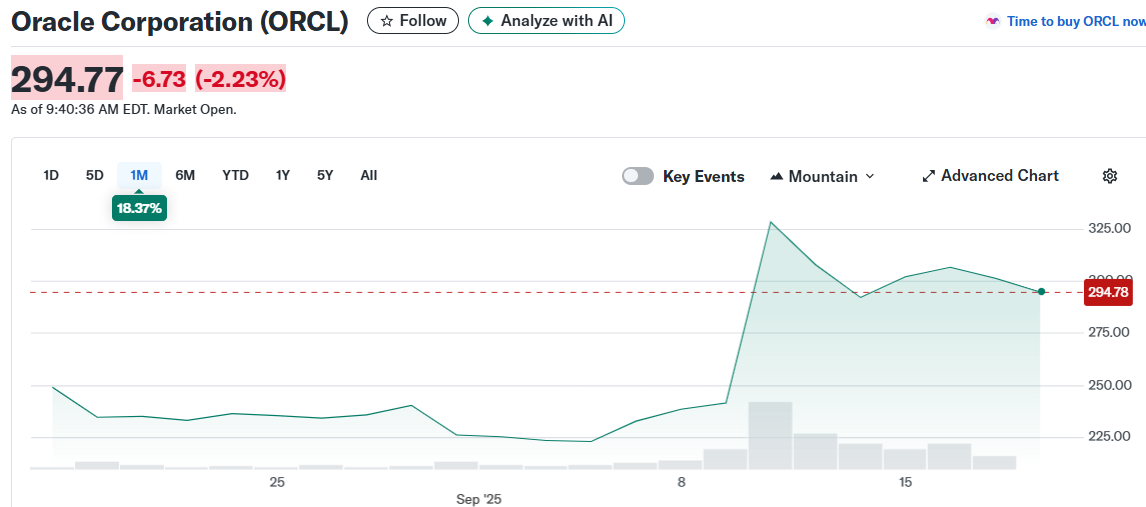Click the (-2.23%) percent change value
This screenshot has width=1146, height=507.
[x=240, y=79]
